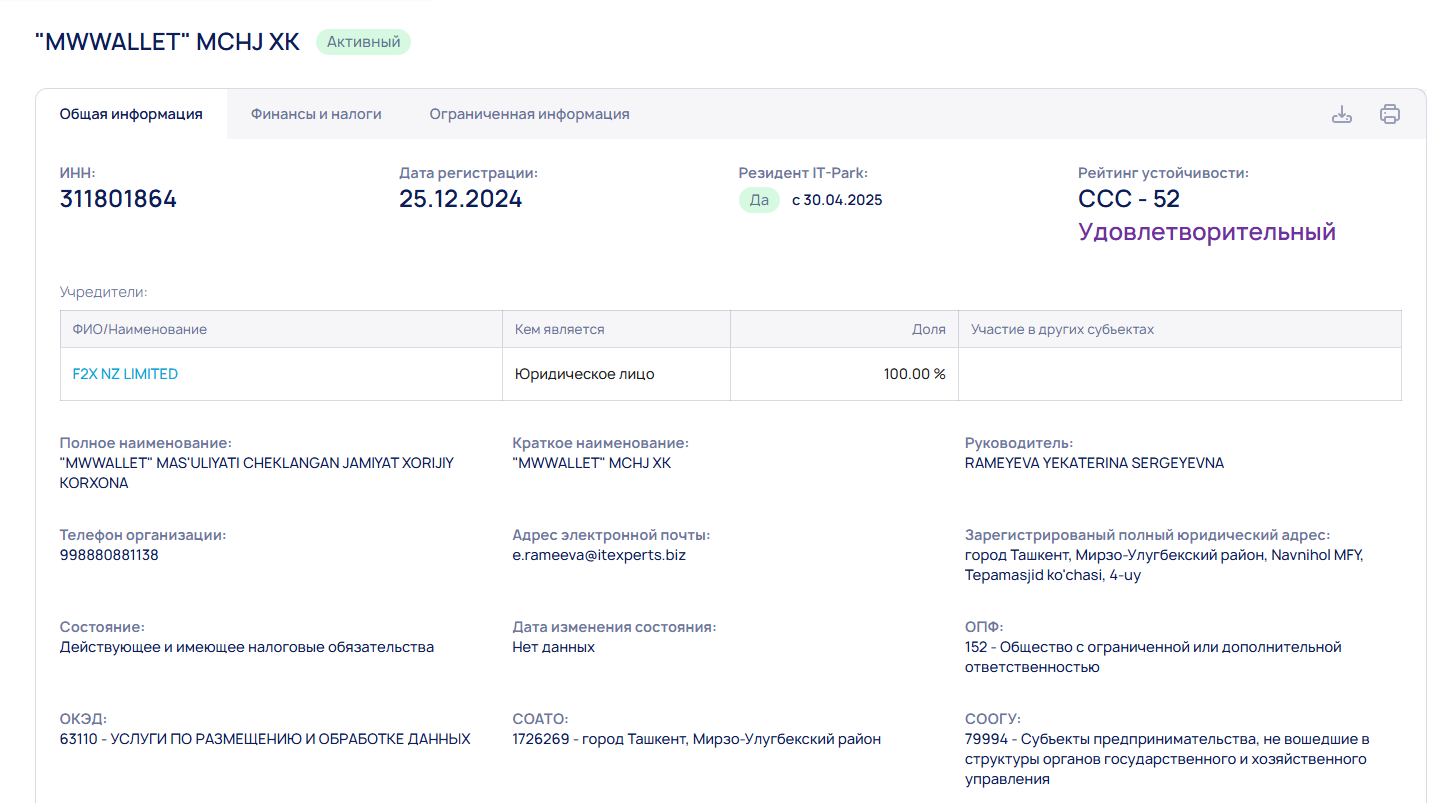Click Участие в других субъектах header

pyautogui.click(x=1180, y=329)
